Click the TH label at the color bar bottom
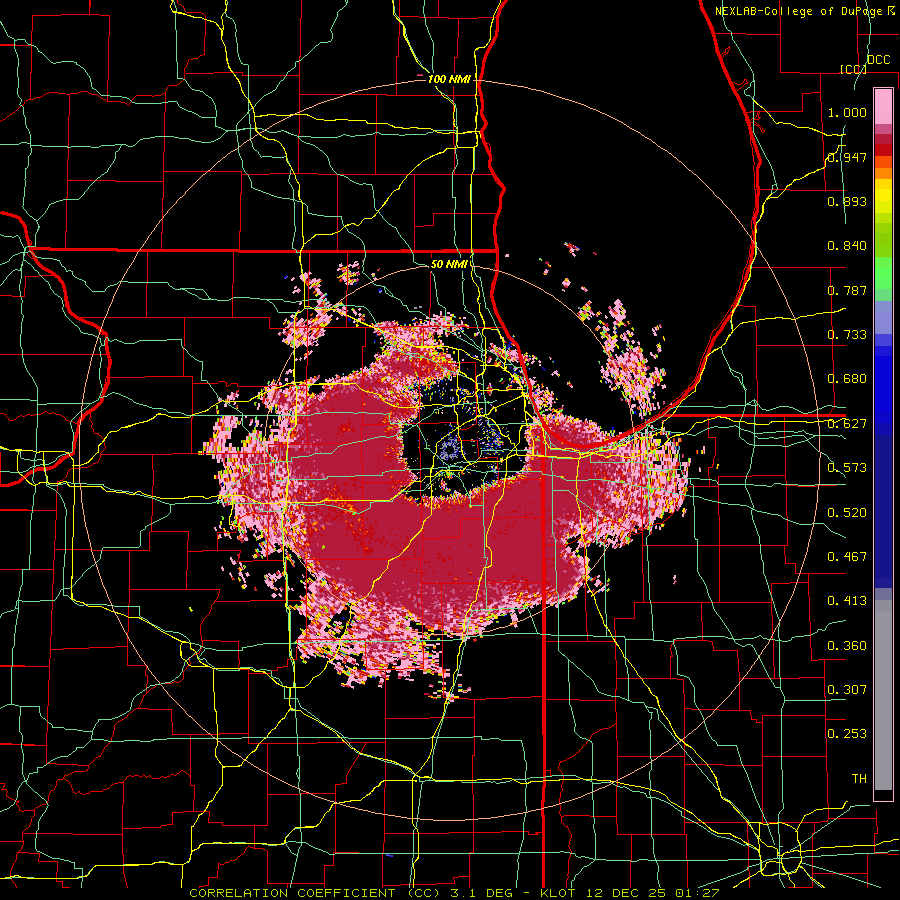Viewport: 900px width, 900px height. point(859,779)
